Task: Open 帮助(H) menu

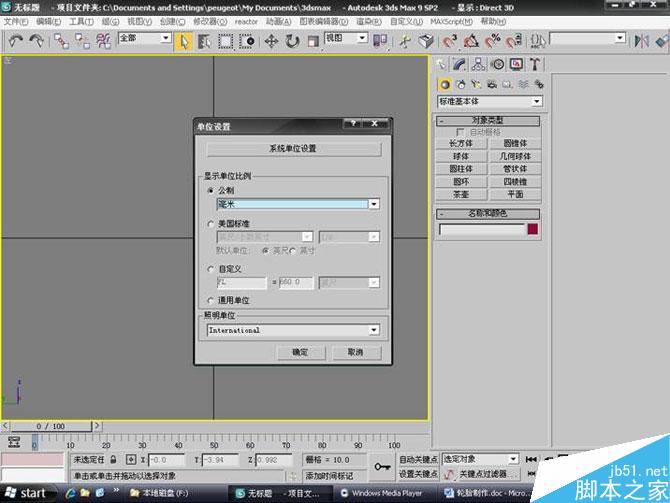Action: (x=493, y=21)
